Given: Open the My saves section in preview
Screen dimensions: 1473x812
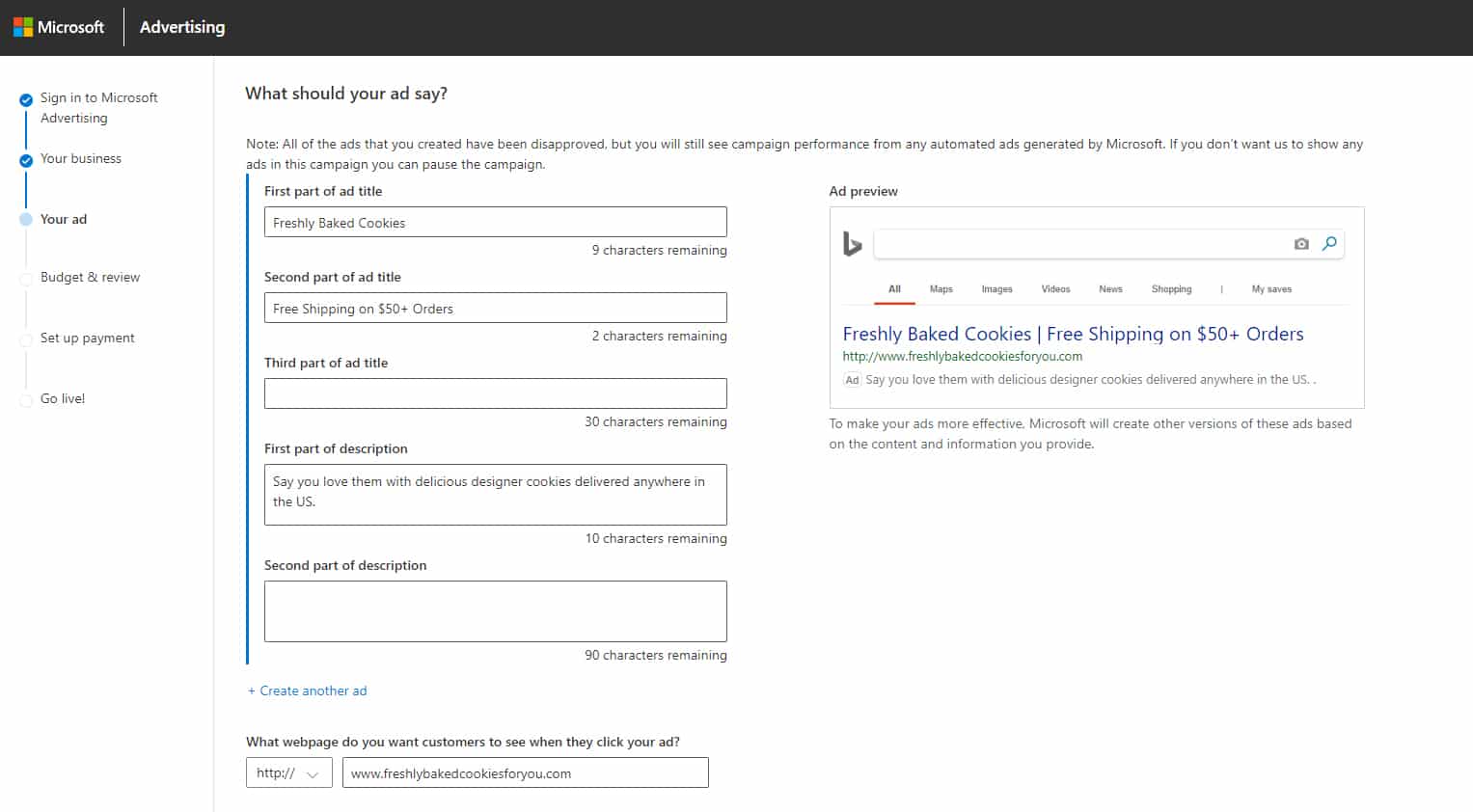Looking at the screenshot, I should point(1270,288).
